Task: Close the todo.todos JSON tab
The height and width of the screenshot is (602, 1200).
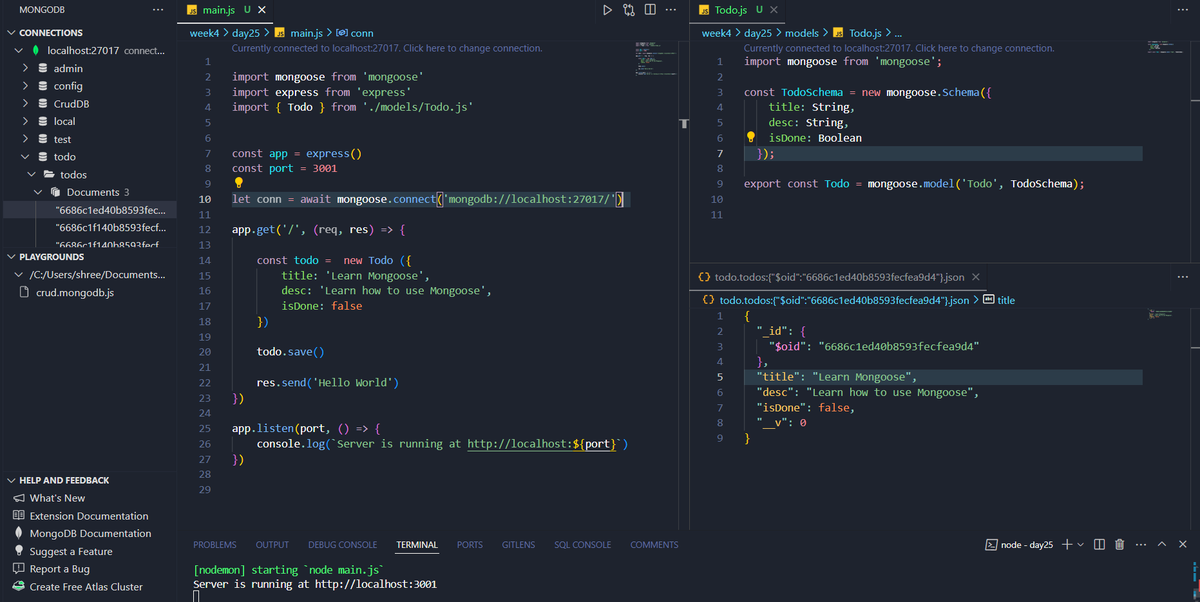Action: click(x=976, y=277)
